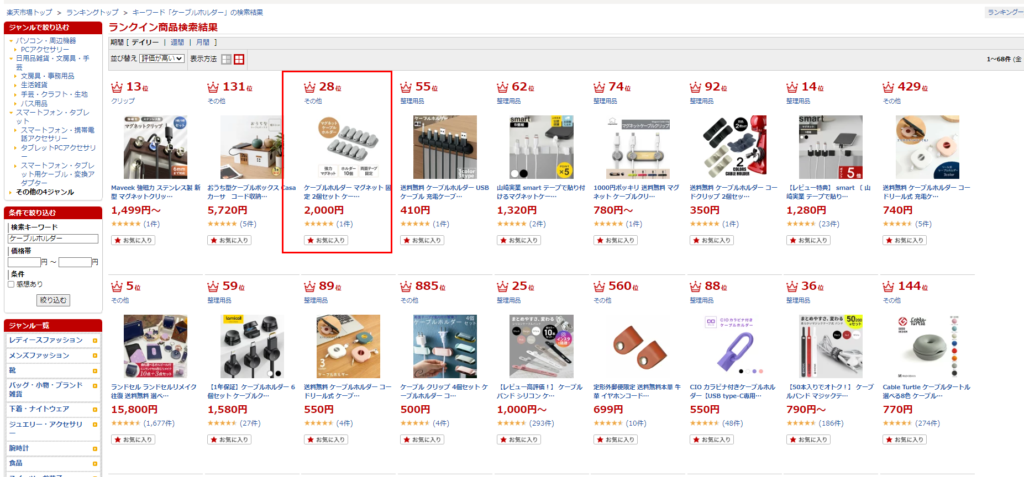Select the red grid display-method icon
This screenshot has height=477, width=1024.
240,59
